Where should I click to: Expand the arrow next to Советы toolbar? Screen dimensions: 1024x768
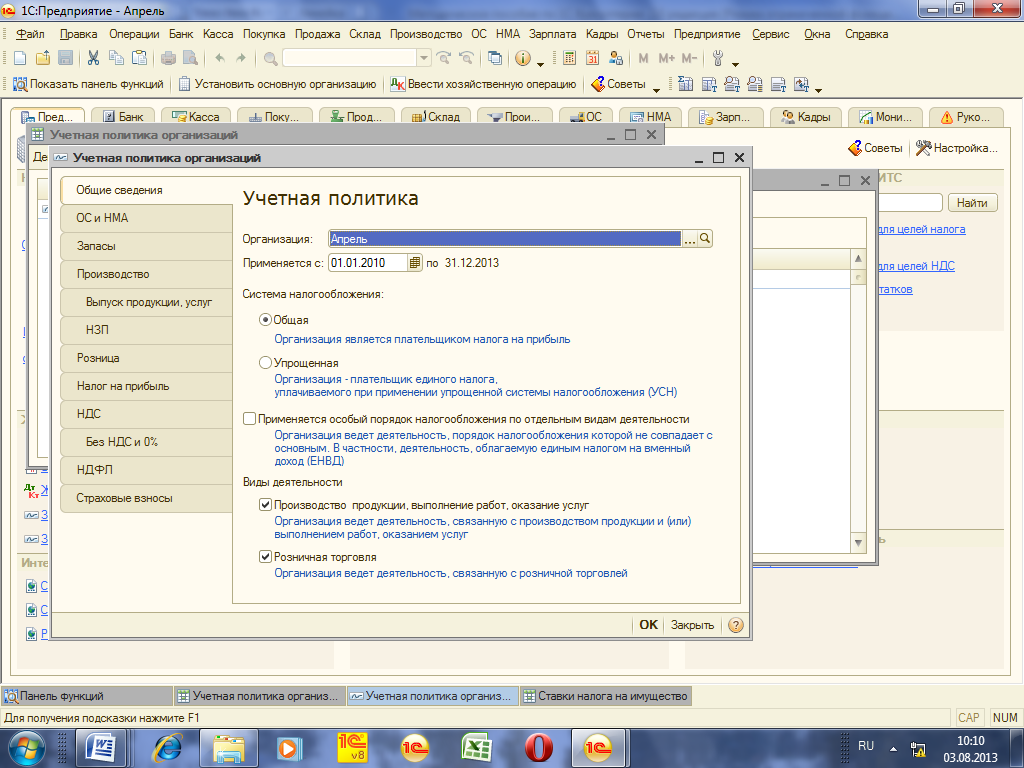(x=656, y=90)
